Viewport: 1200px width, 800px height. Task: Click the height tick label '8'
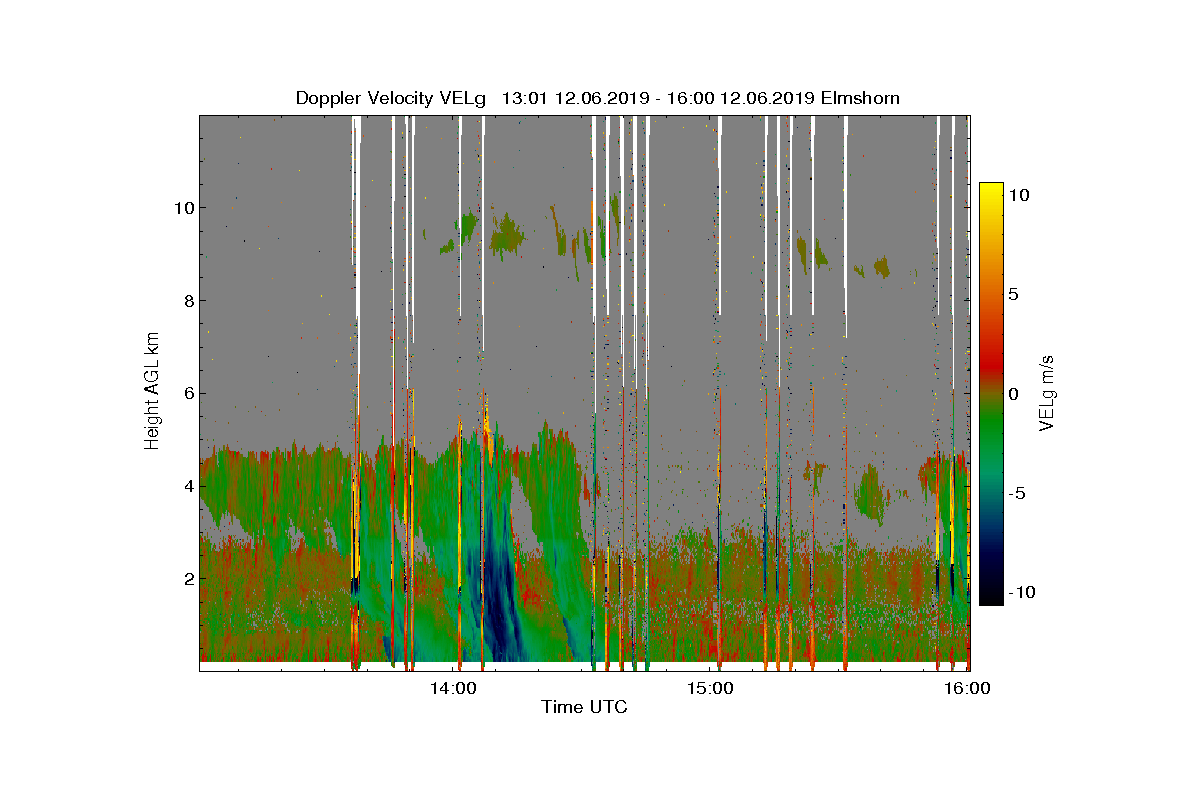click(x=187, y=301)
